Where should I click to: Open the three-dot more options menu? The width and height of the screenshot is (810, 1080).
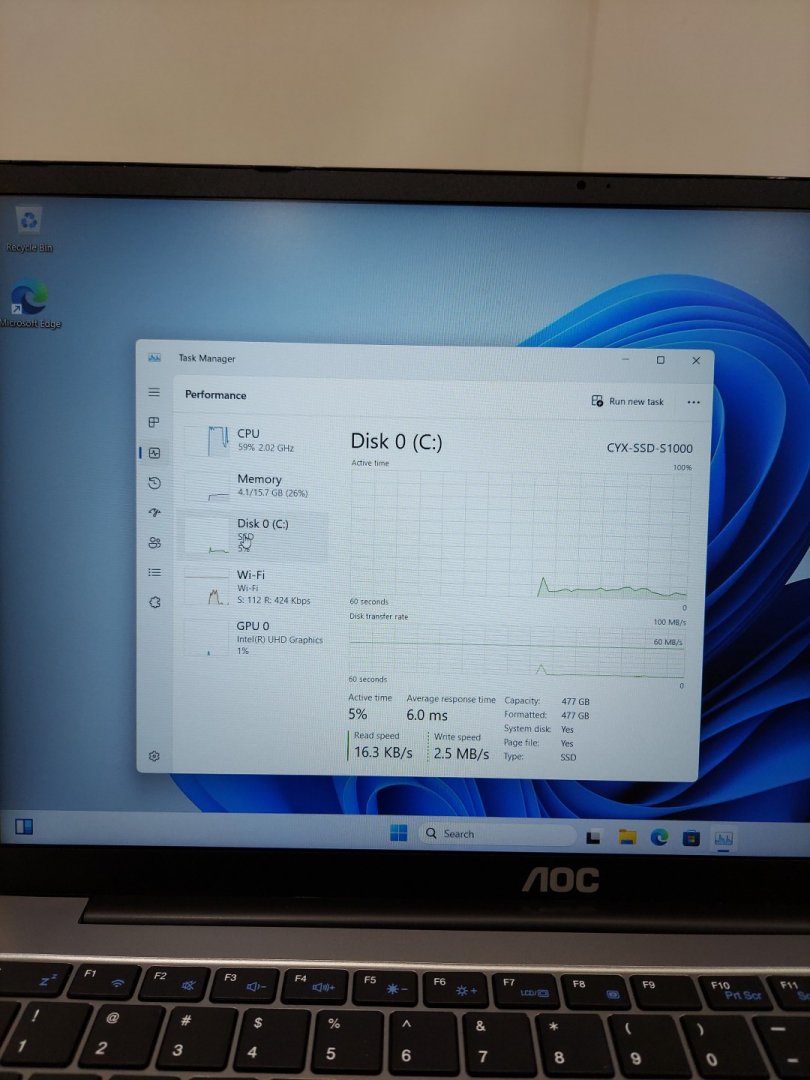(x=693, y=402)
